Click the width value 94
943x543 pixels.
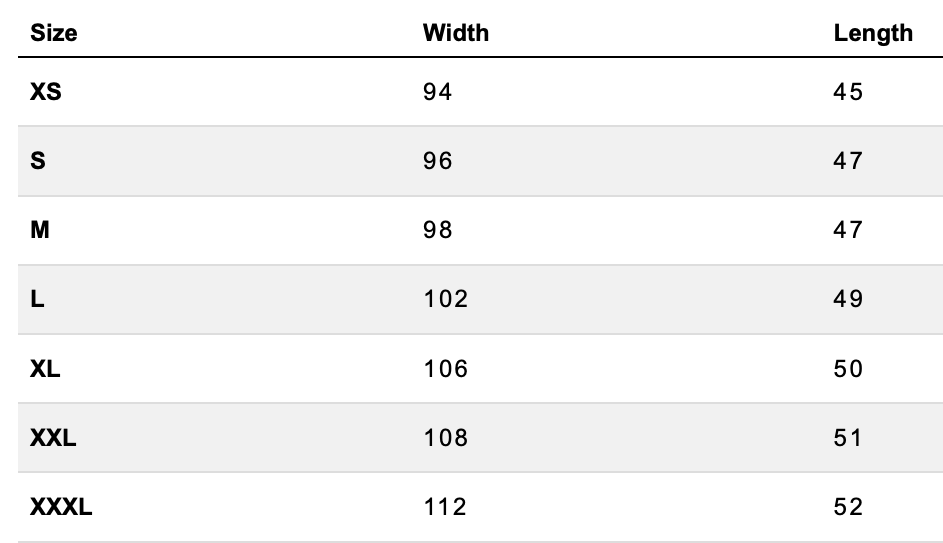438,92
